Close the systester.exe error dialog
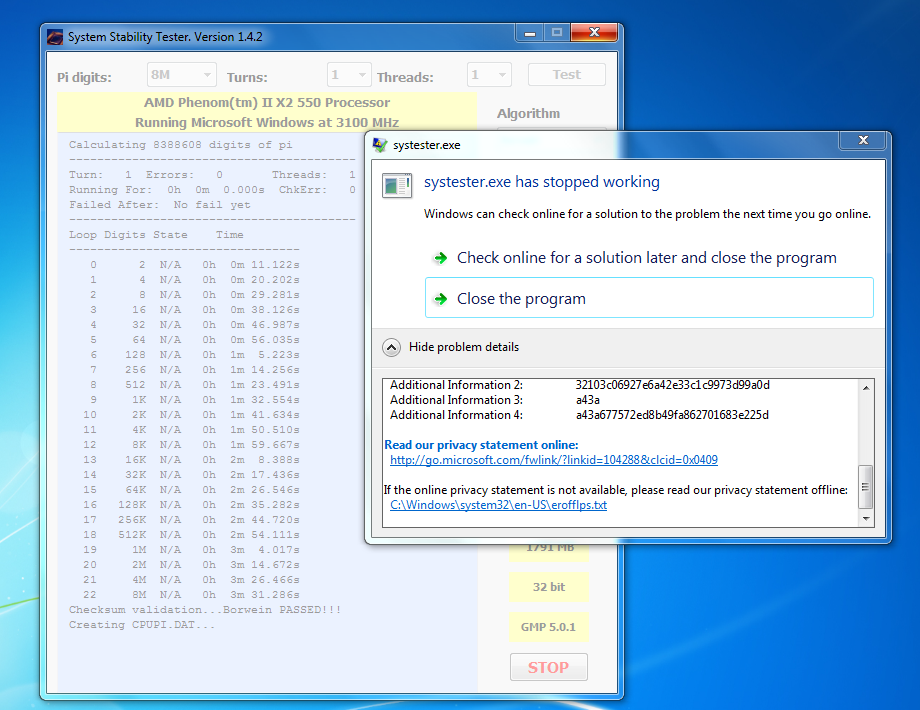920x710 pixels. coord(863,140)
